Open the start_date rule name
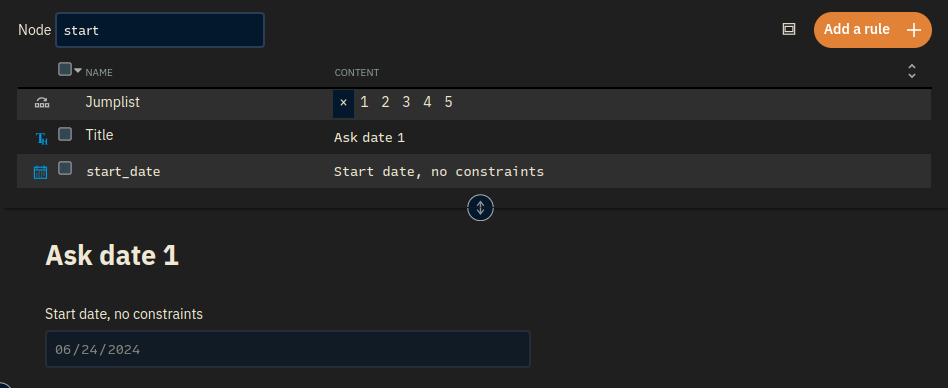The height and width of the screenshot is (388, 948). [123, 172]
